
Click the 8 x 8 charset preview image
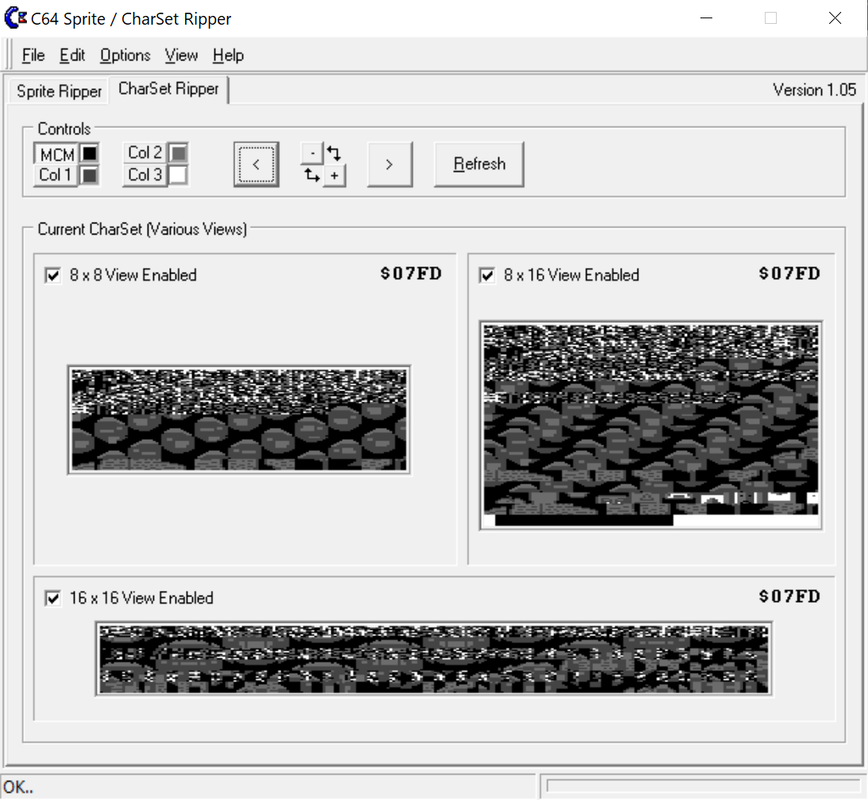[x=239, y=420]
